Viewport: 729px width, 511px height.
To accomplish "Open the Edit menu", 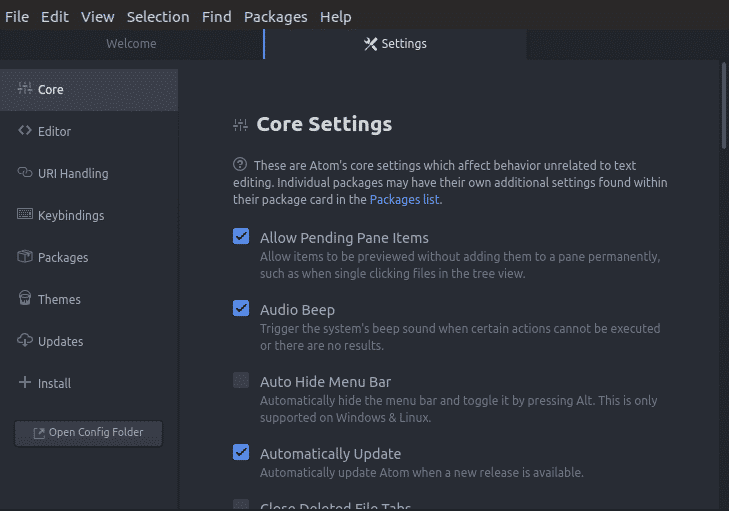I will [x=54, y=17].
